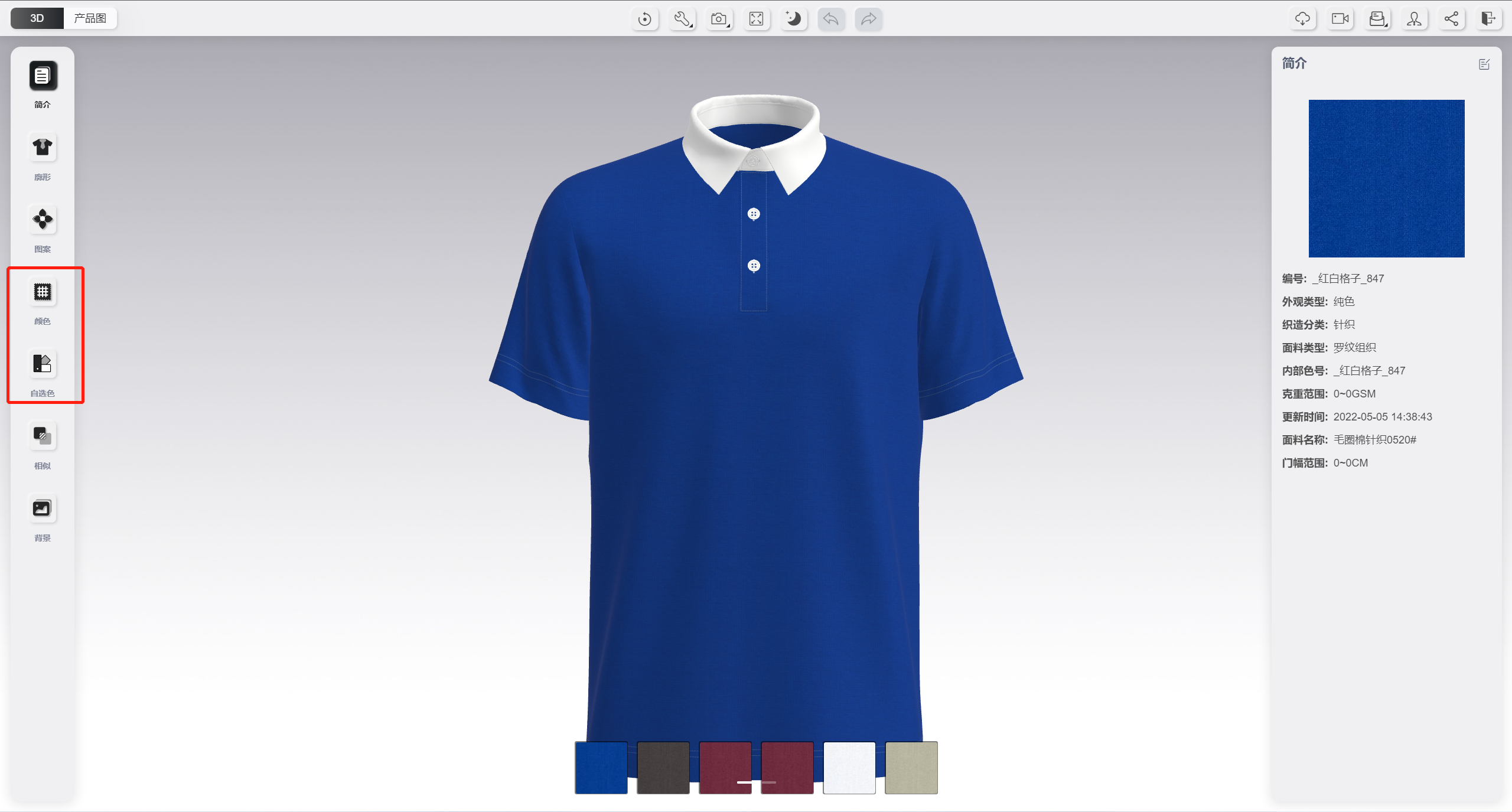Image resolution: width=1512 pixels, height=812 pixels.
Task: Switch to the 3D view tab
Action: 37,18
